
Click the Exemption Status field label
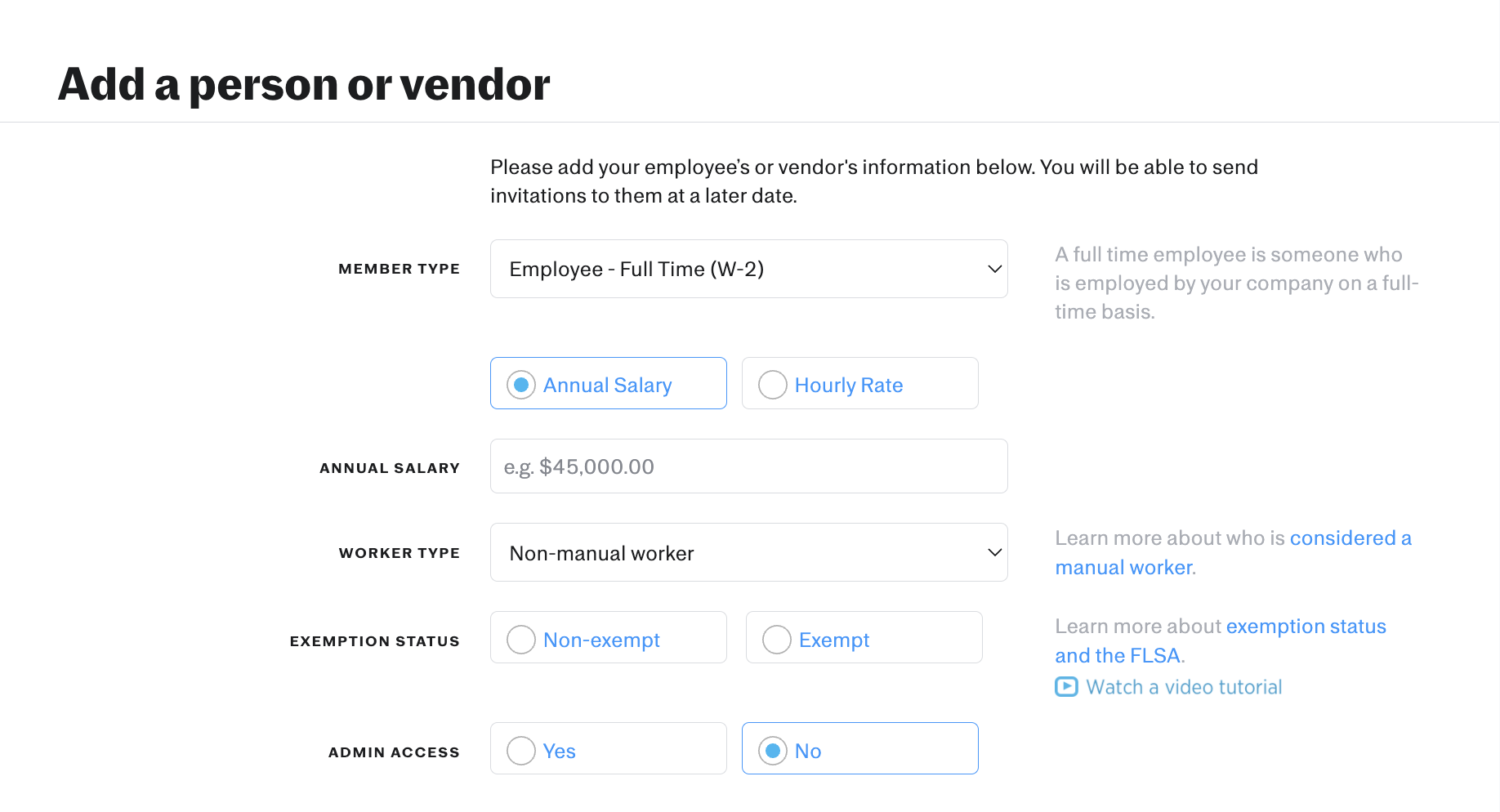click(374, 641)
